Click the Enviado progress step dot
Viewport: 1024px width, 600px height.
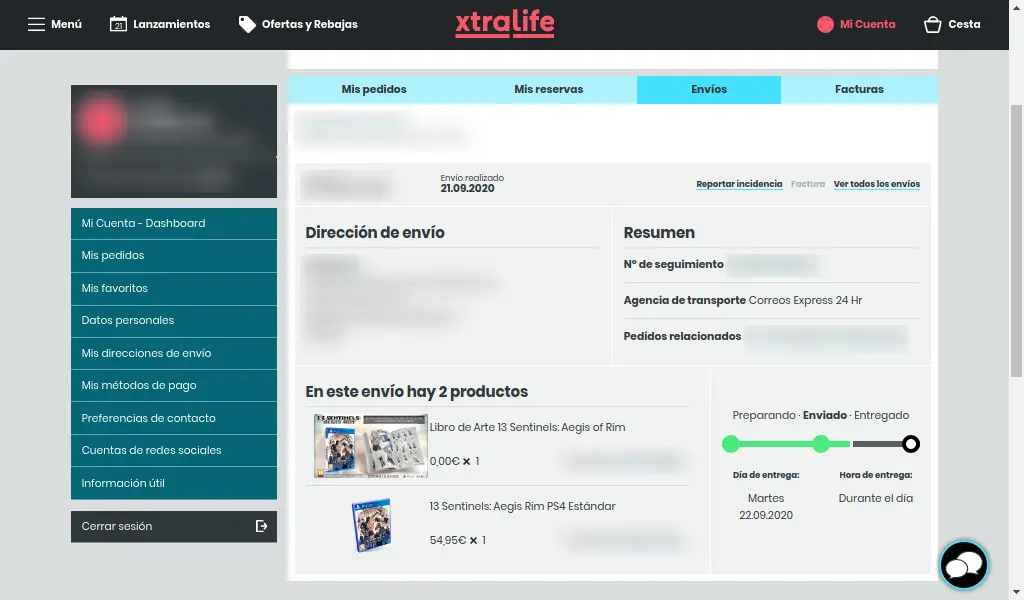(x=821, y=445)
